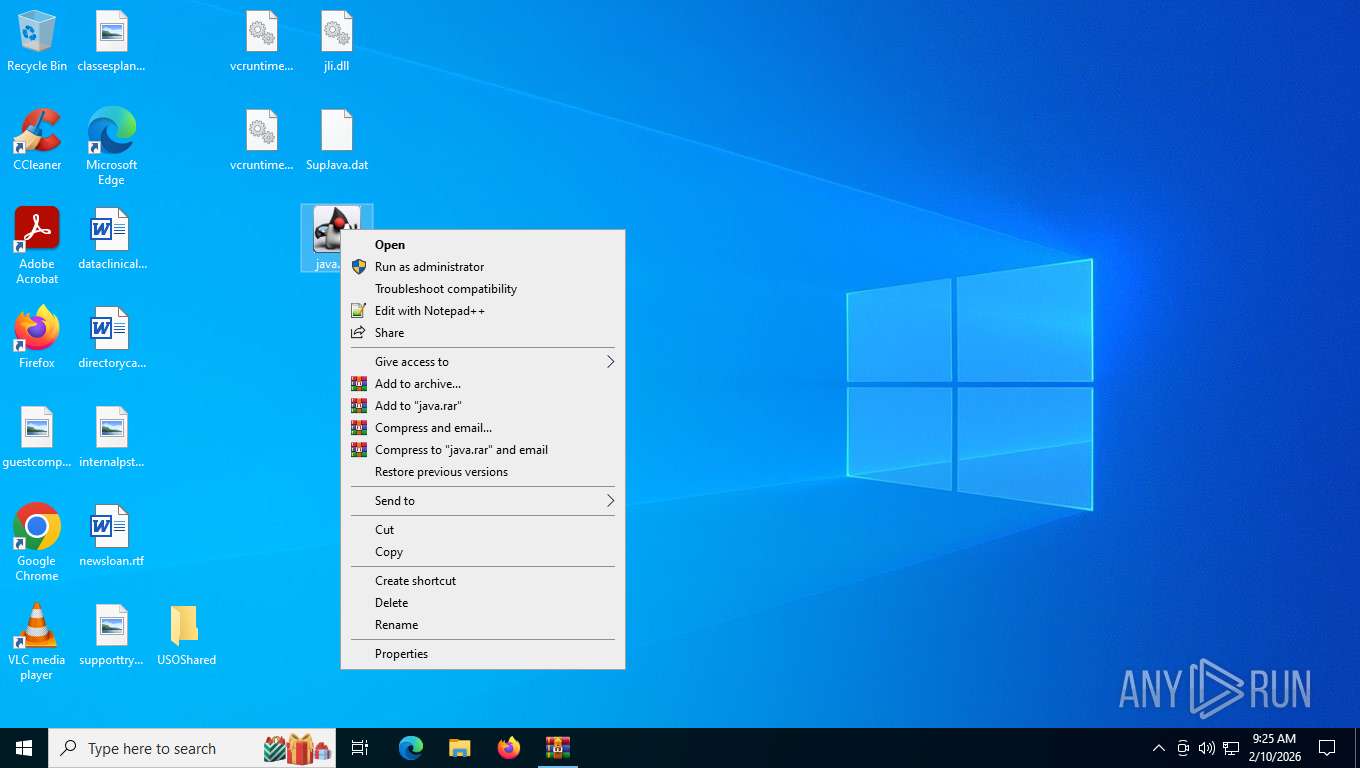Open the clock and date flyout

click(1274, 748)
